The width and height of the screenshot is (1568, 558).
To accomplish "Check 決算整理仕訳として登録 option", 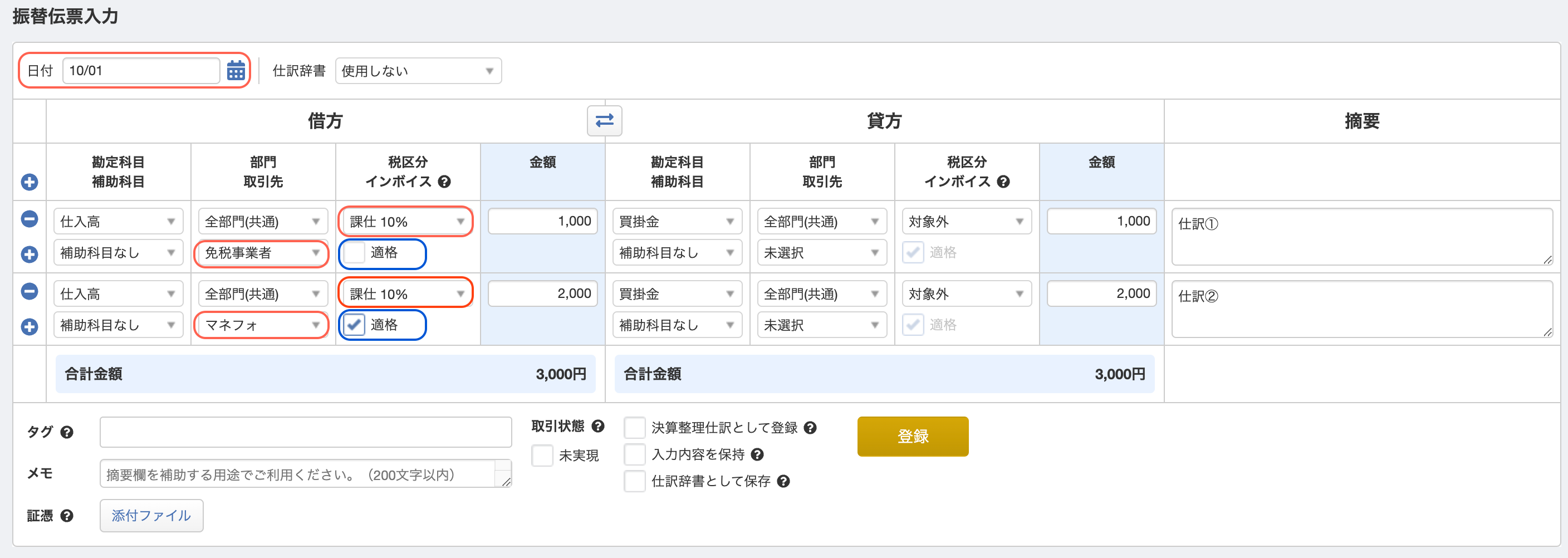I will pos(634,428).
